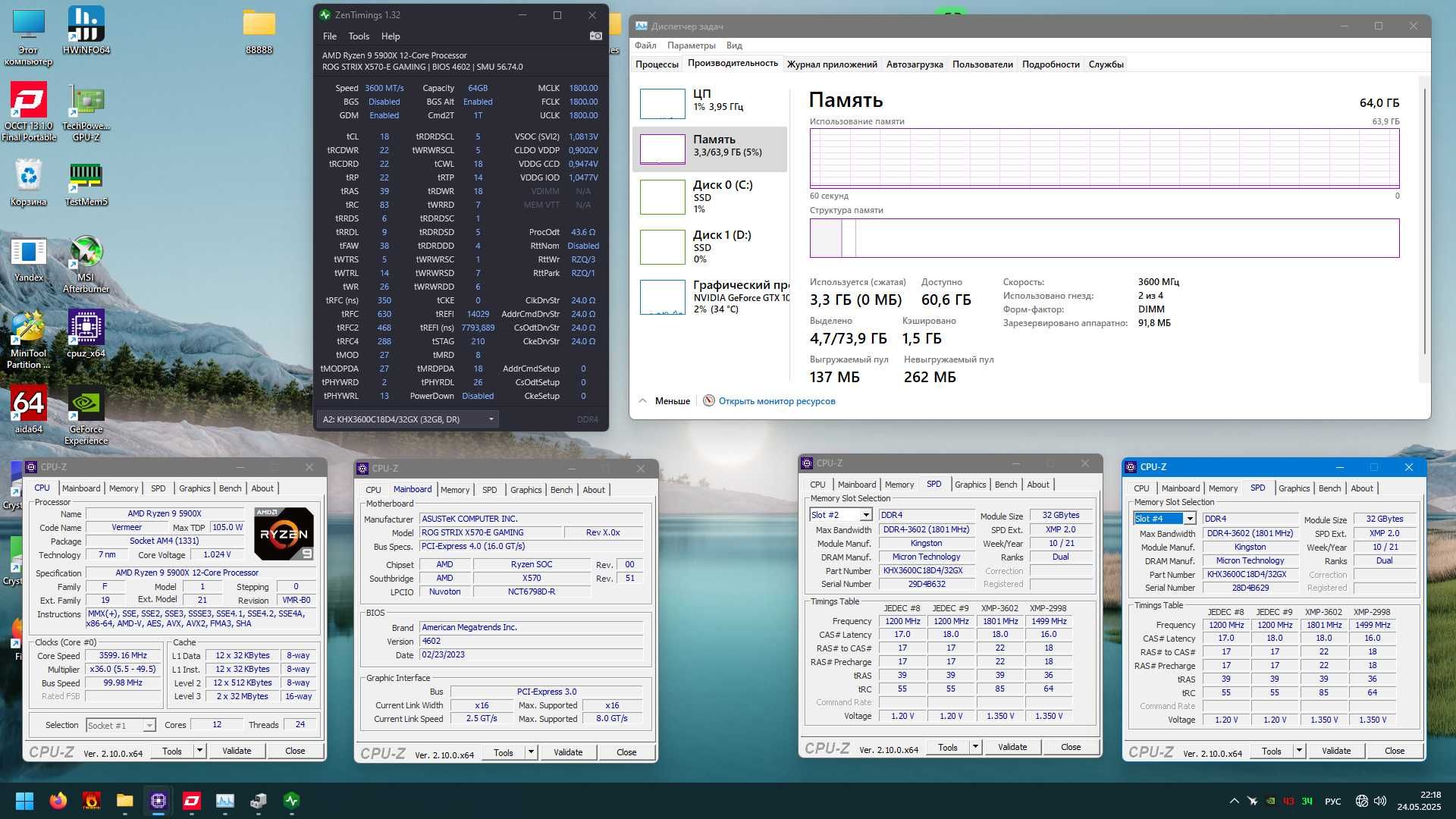The image size is (1456, 819).
Task: Open the Recycle Bin (Корзина) icon
Action: [29, 182]
